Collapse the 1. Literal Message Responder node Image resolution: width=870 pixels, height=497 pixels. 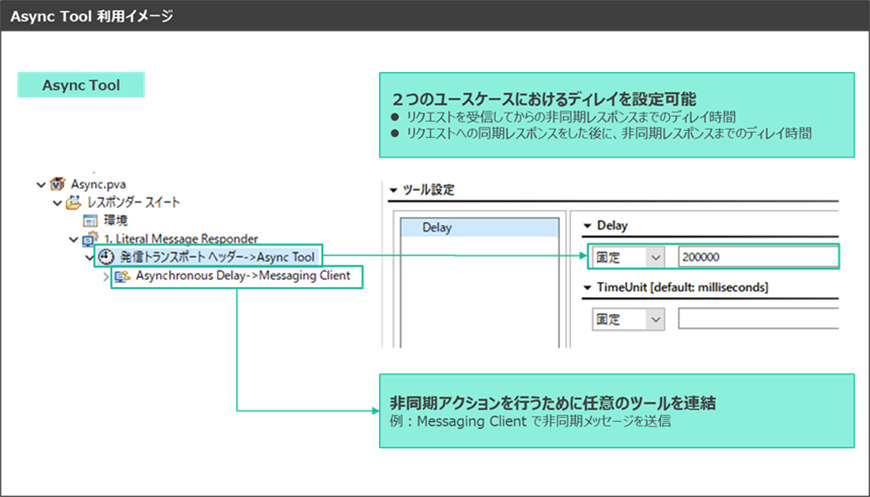pyautogui.click(x=73, y=239)
